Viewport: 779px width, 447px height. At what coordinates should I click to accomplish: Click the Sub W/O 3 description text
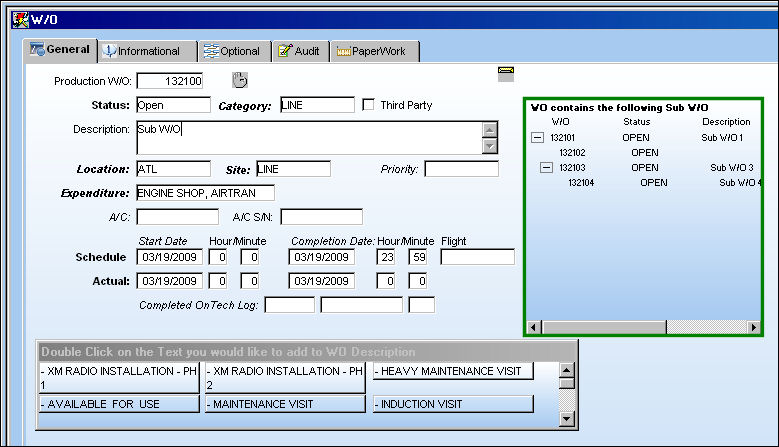(732, 167)
